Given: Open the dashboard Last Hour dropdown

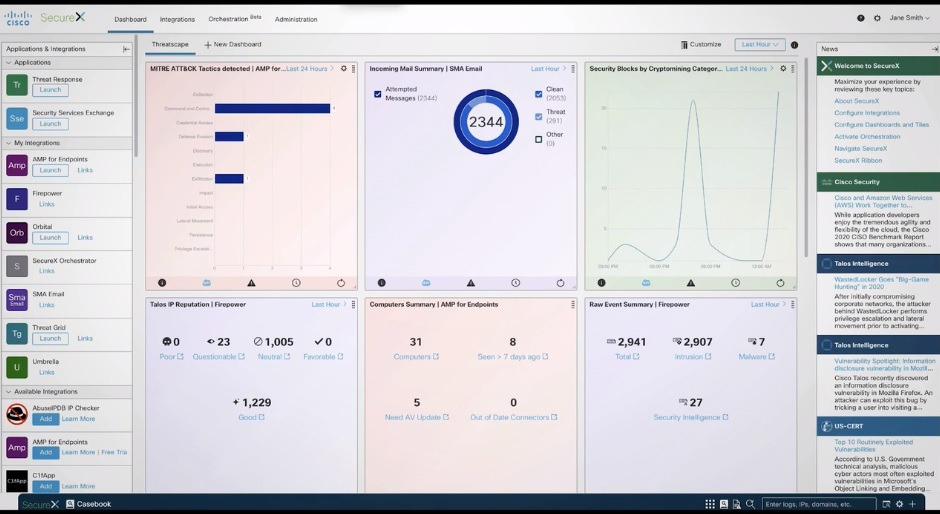Looking at the screenshot, I should [x=760, y=44].
